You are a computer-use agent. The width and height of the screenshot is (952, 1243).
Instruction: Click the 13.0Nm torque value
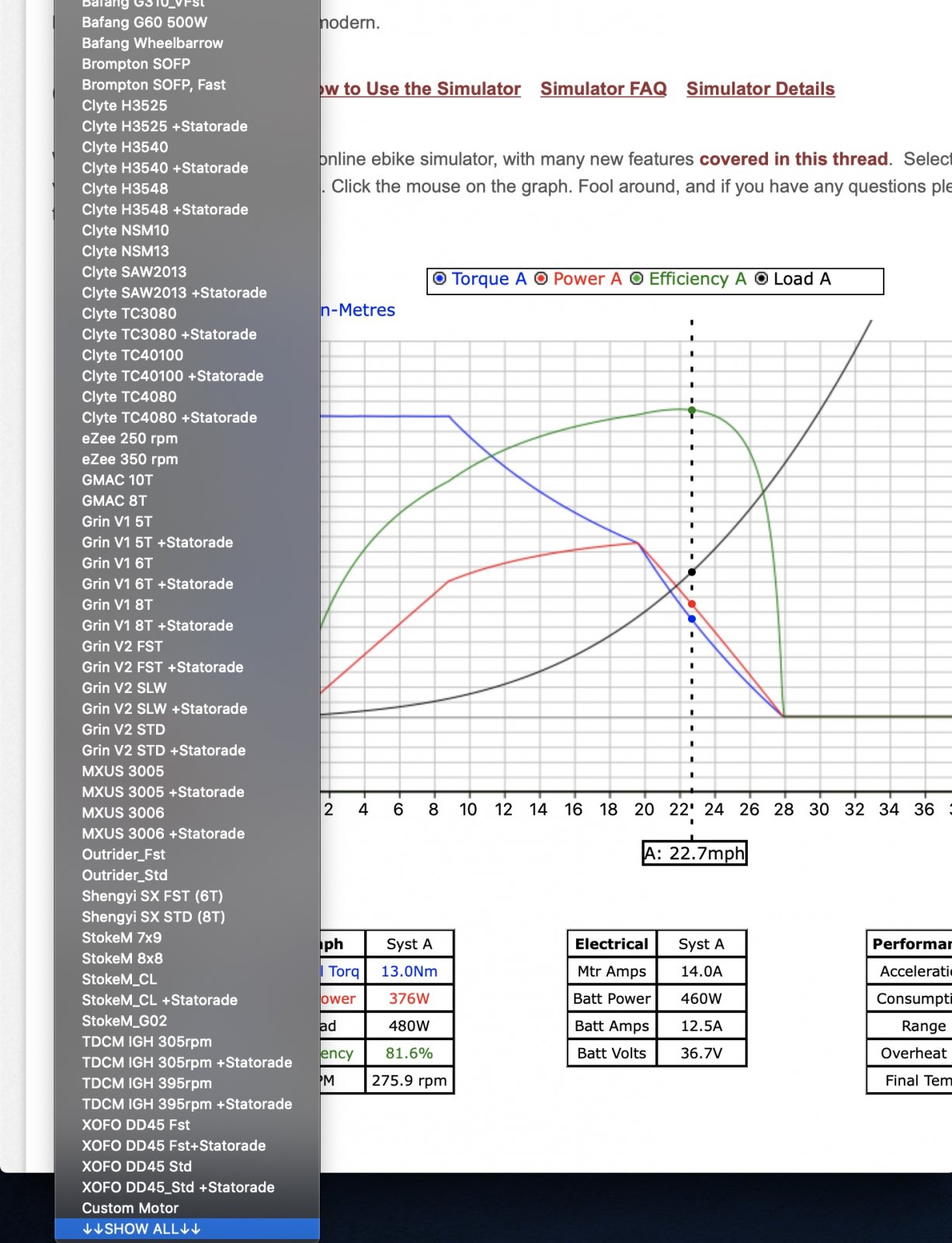(409, 971)
